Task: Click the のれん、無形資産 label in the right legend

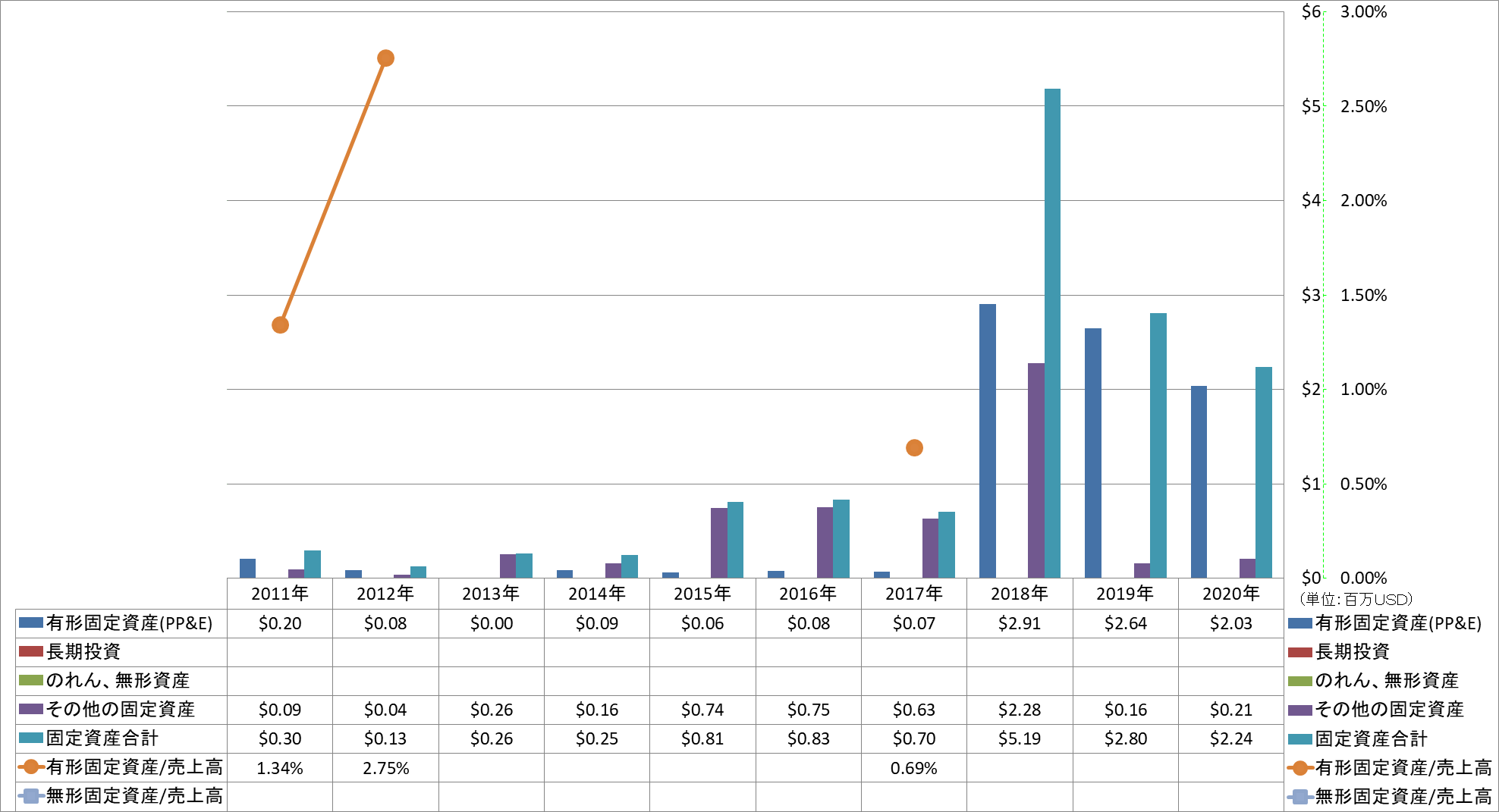Action: (1387, 680)
